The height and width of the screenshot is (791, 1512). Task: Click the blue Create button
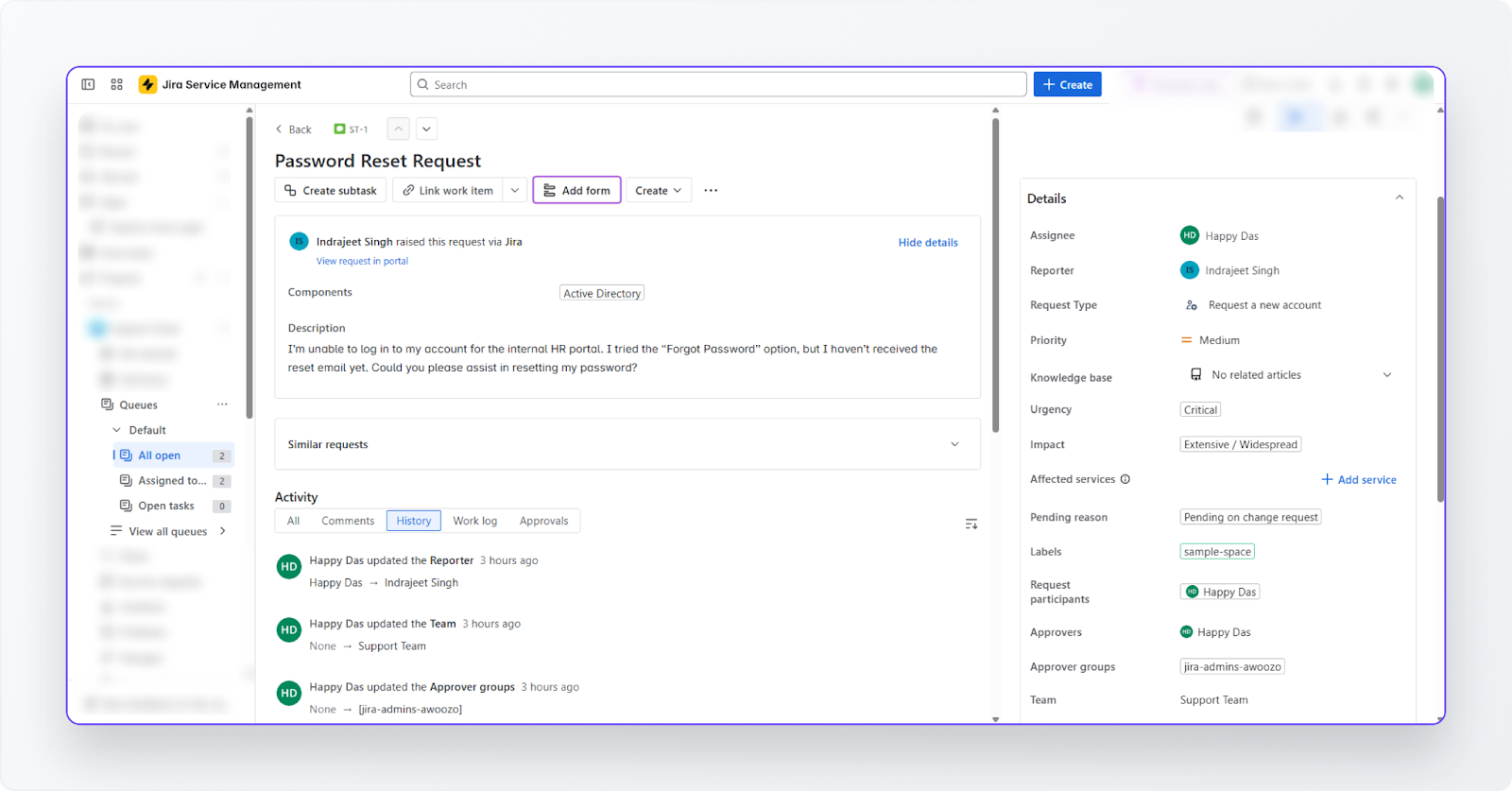pos(1068,84)
